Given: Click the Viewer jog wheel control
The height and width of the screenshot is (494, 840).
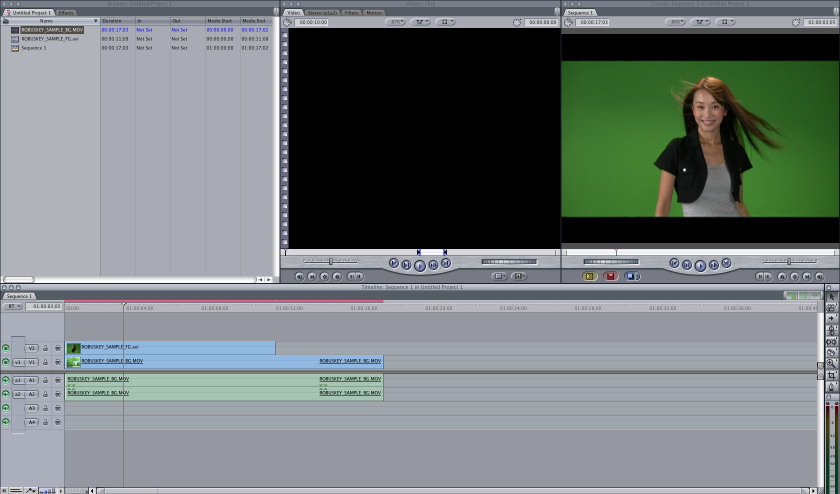Looking at the screenshot, I should [x=509, y=261].
